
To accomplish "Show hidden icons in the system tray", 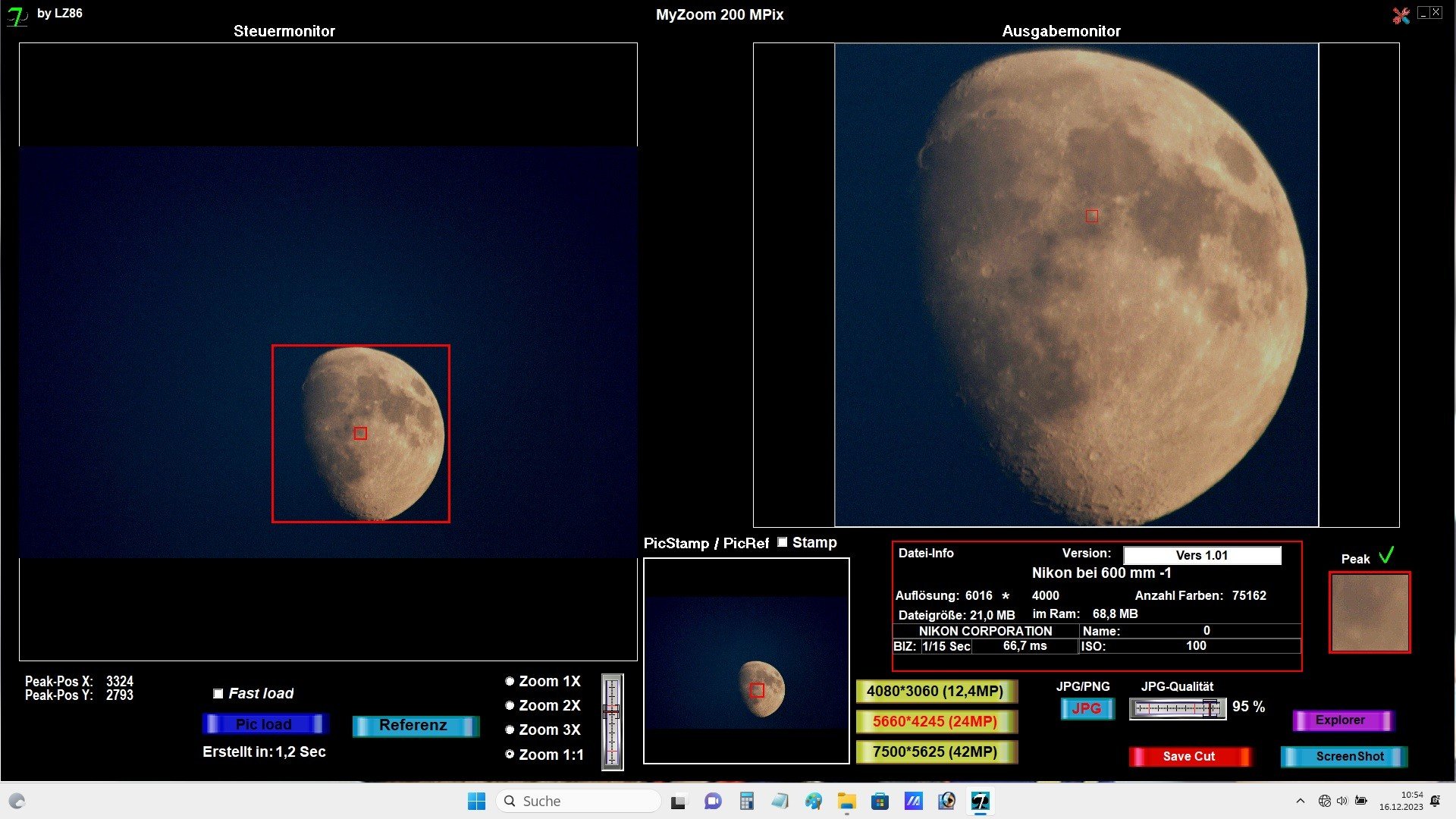I will point(1301,801).
